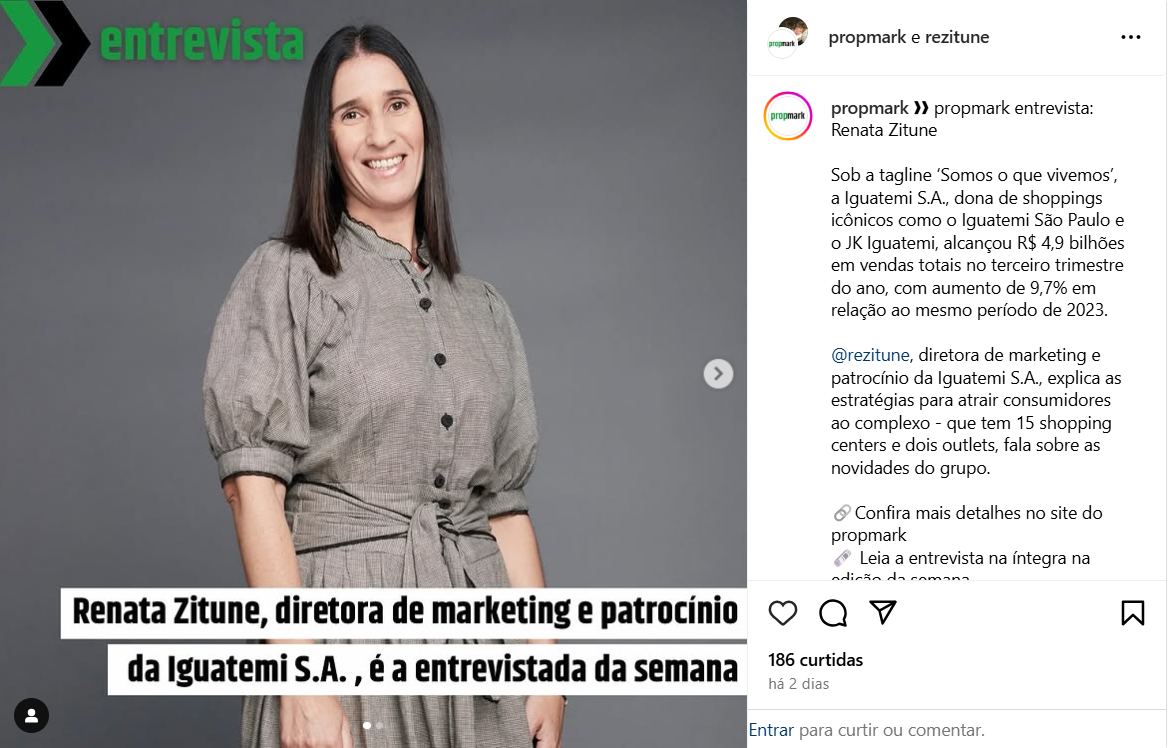Open the 'há 2 dias' timestamp
The height and width of the screenshot is (748, 1169).
point(798,684)
